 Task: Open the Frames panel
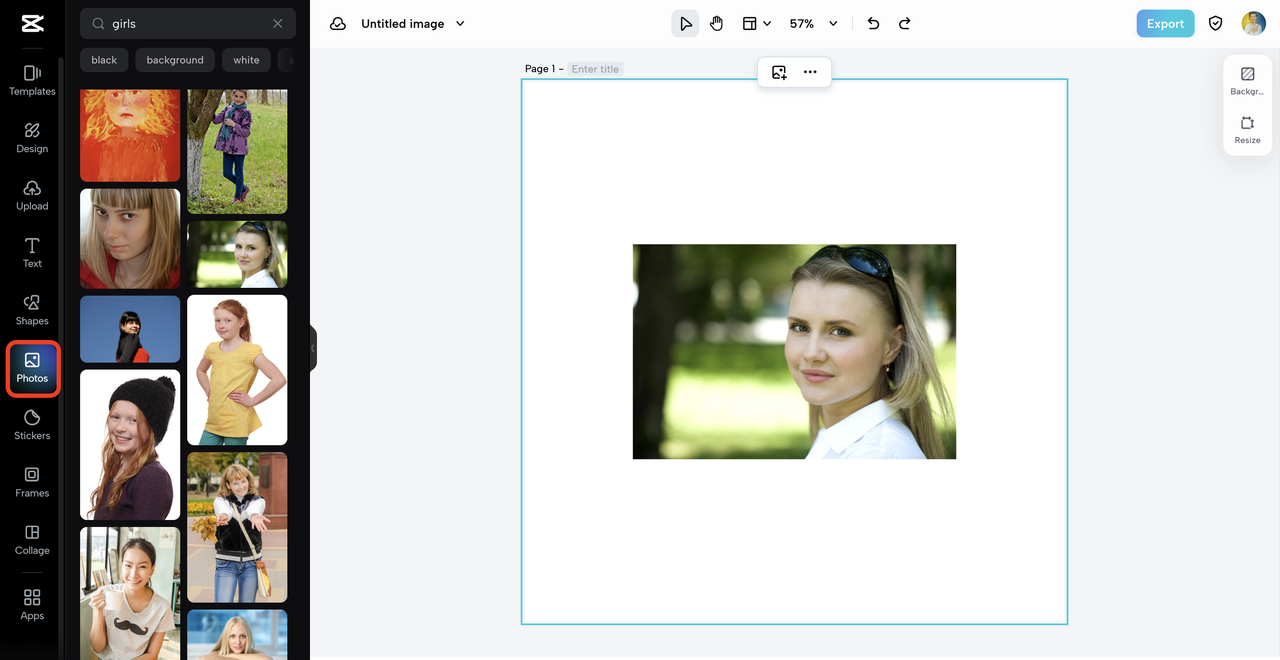point(32,482)
